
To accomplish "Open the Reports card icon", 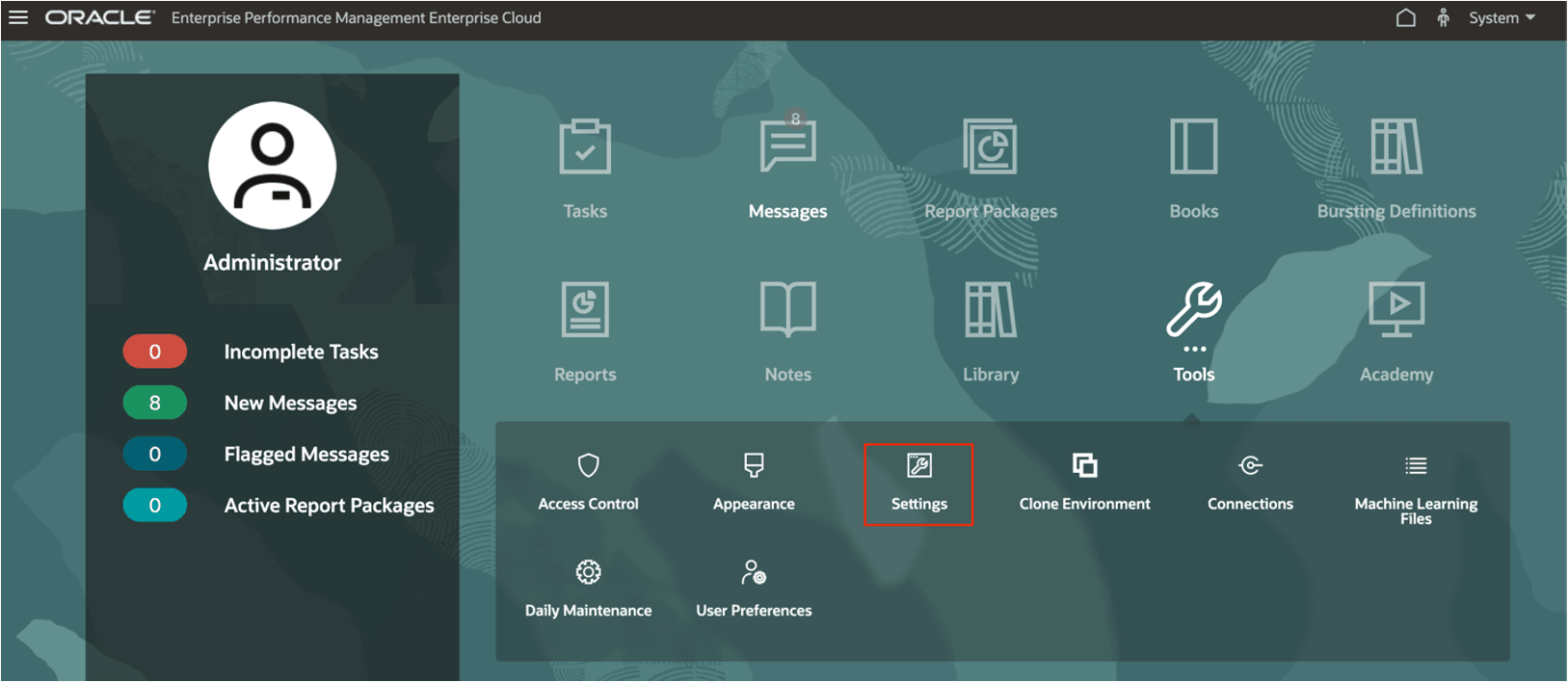I will coord(585,309).
